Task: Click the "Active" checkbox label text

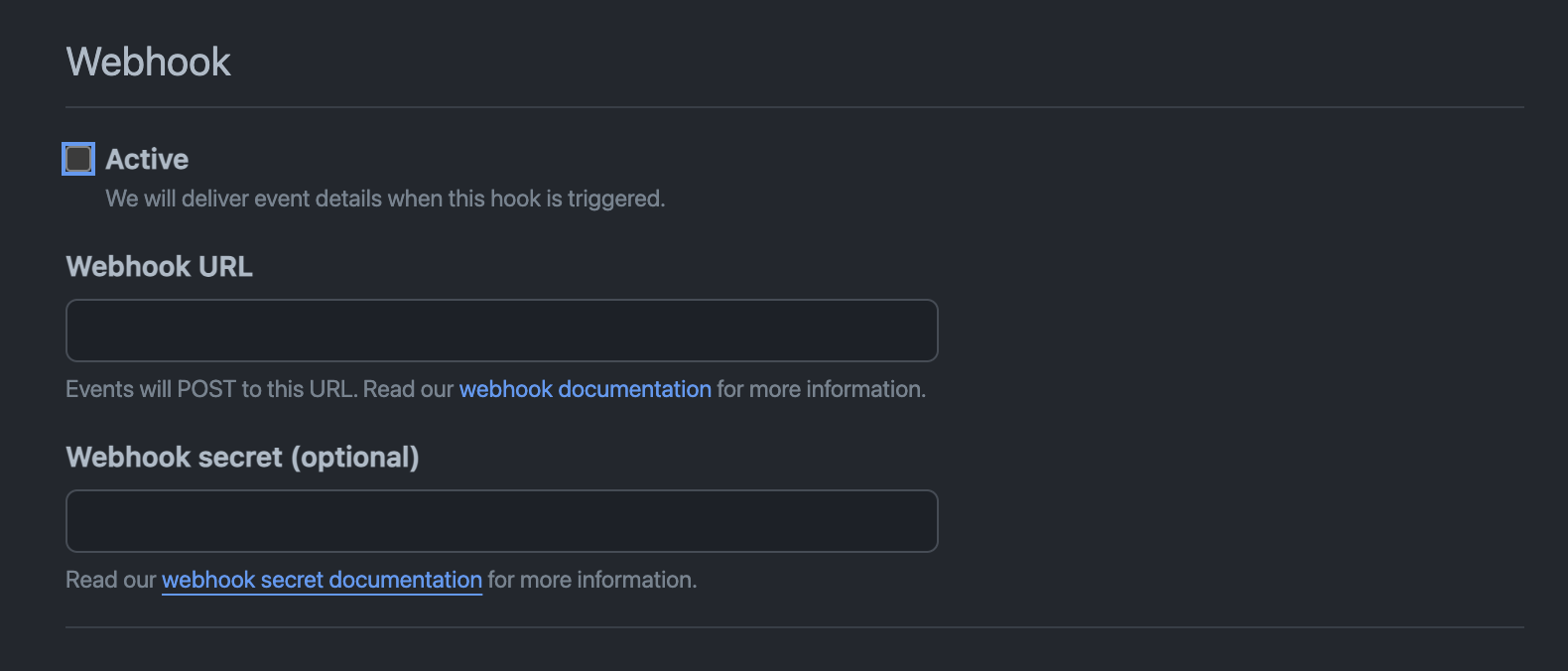Action: pyautogui.click(x=147, y=159)
